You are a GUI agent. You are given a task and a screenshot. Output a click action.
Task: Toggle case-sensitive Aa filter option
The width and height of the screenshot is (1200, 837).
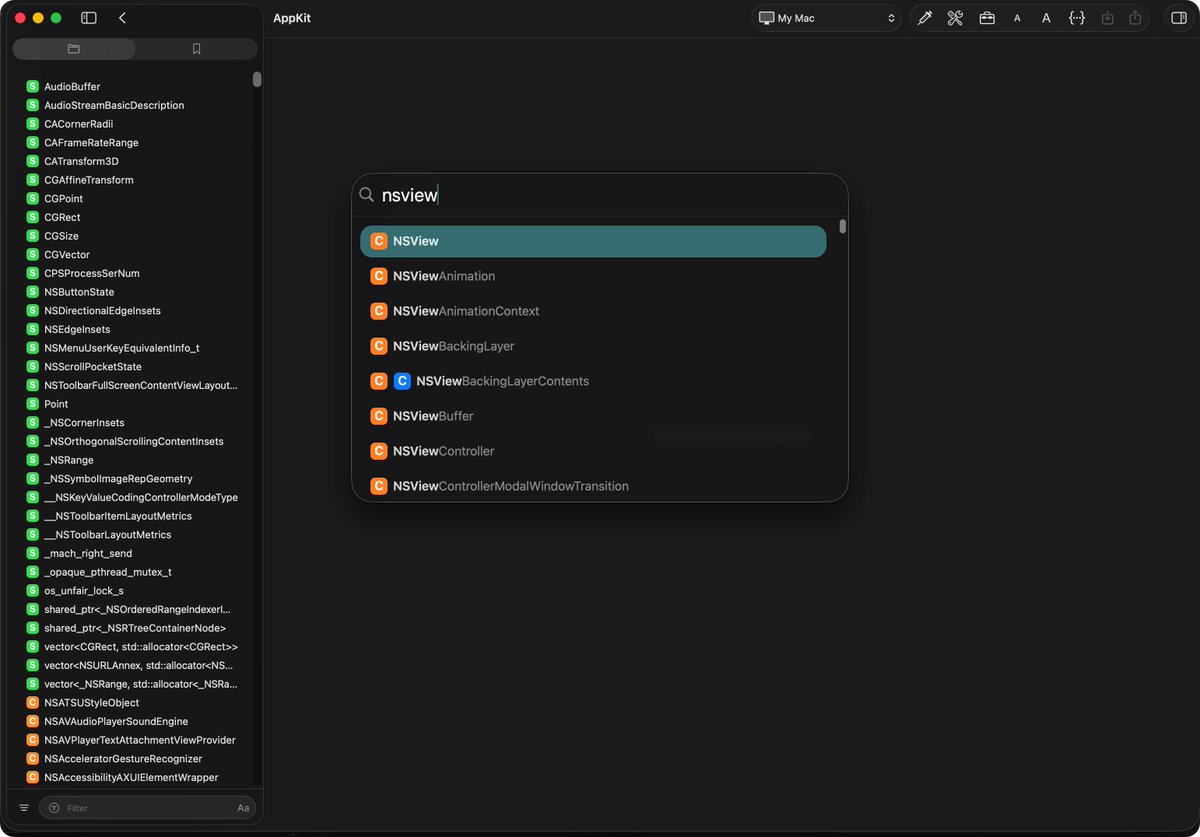click(243, 808)
